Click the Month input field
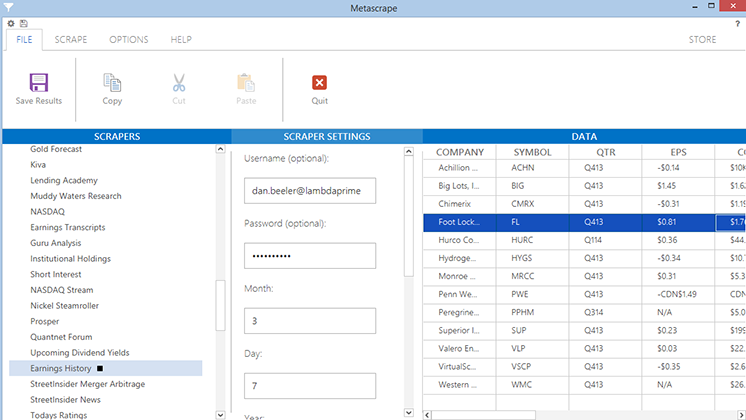Screen dimensions: 746x420 click(309, 321)
